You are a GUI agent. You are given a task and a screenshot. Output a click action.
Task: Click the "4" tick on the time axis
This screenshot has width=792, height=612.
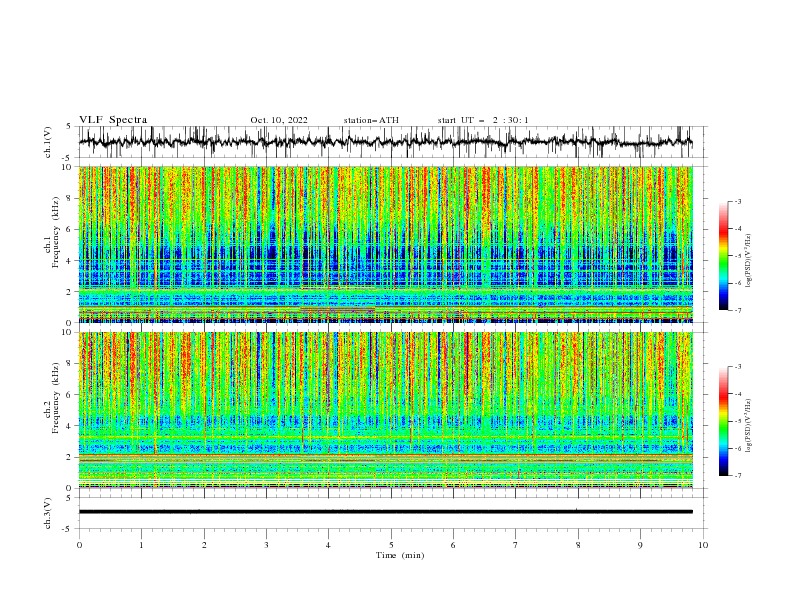(328, 545)
